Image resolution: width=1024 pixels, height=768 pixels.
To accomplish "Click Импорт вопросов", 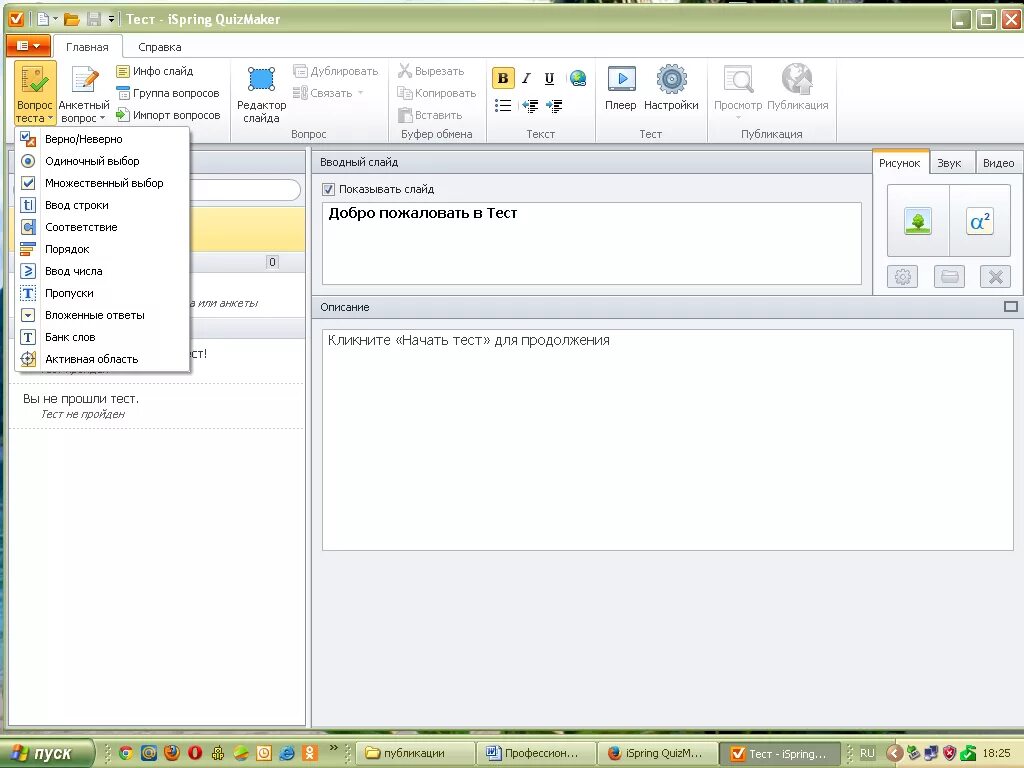I will point(168,115).
